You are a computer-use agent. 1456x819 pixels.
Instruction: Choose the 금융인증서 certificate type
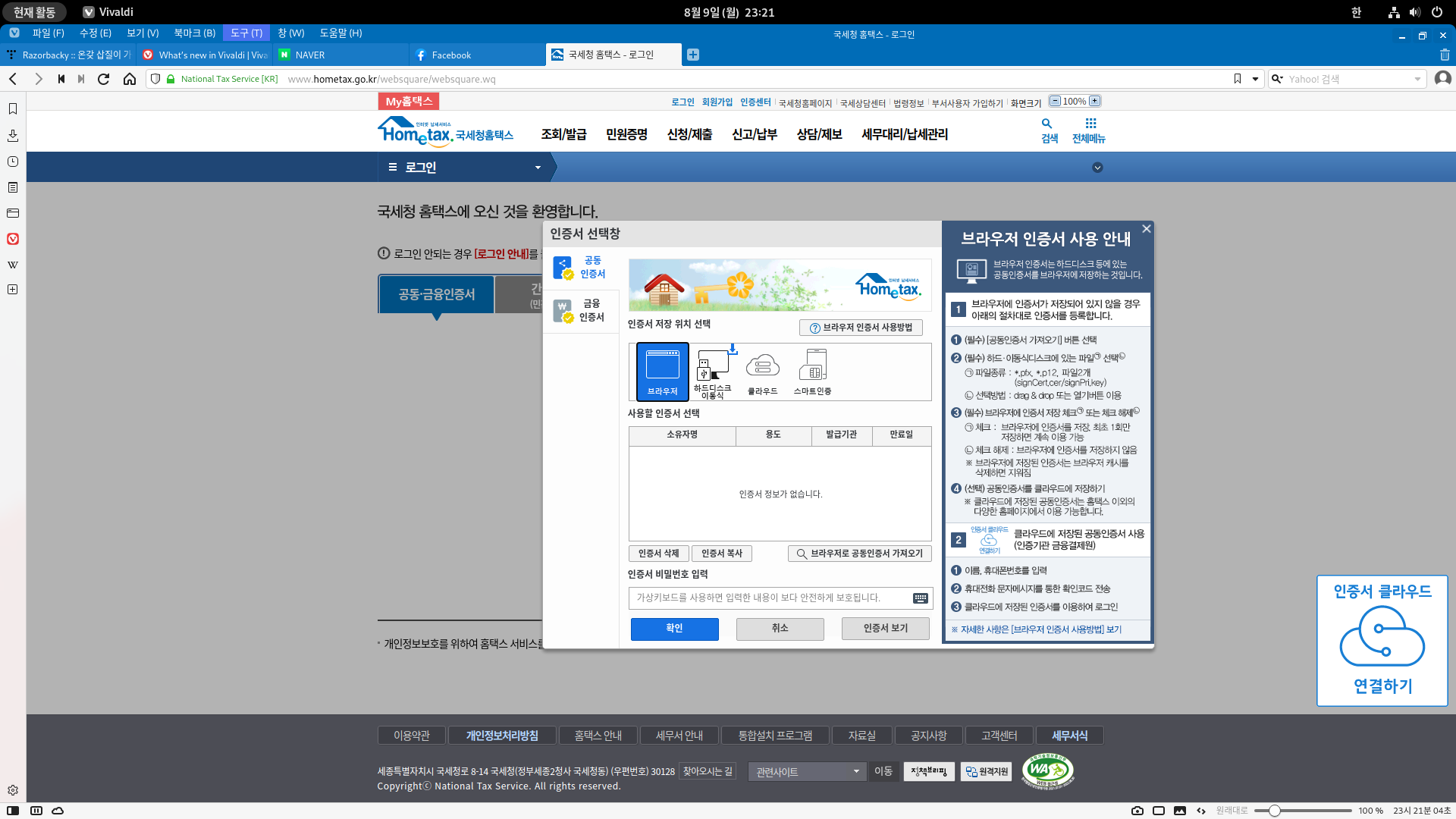coord(581,310)
